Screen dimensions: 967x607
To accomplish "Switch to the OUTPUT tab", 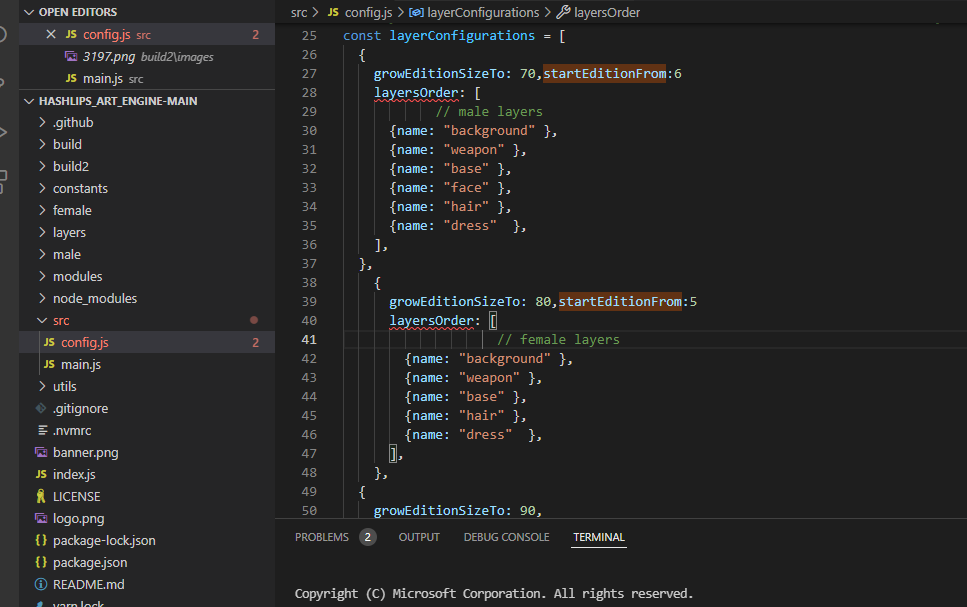I will click(418, 536).
